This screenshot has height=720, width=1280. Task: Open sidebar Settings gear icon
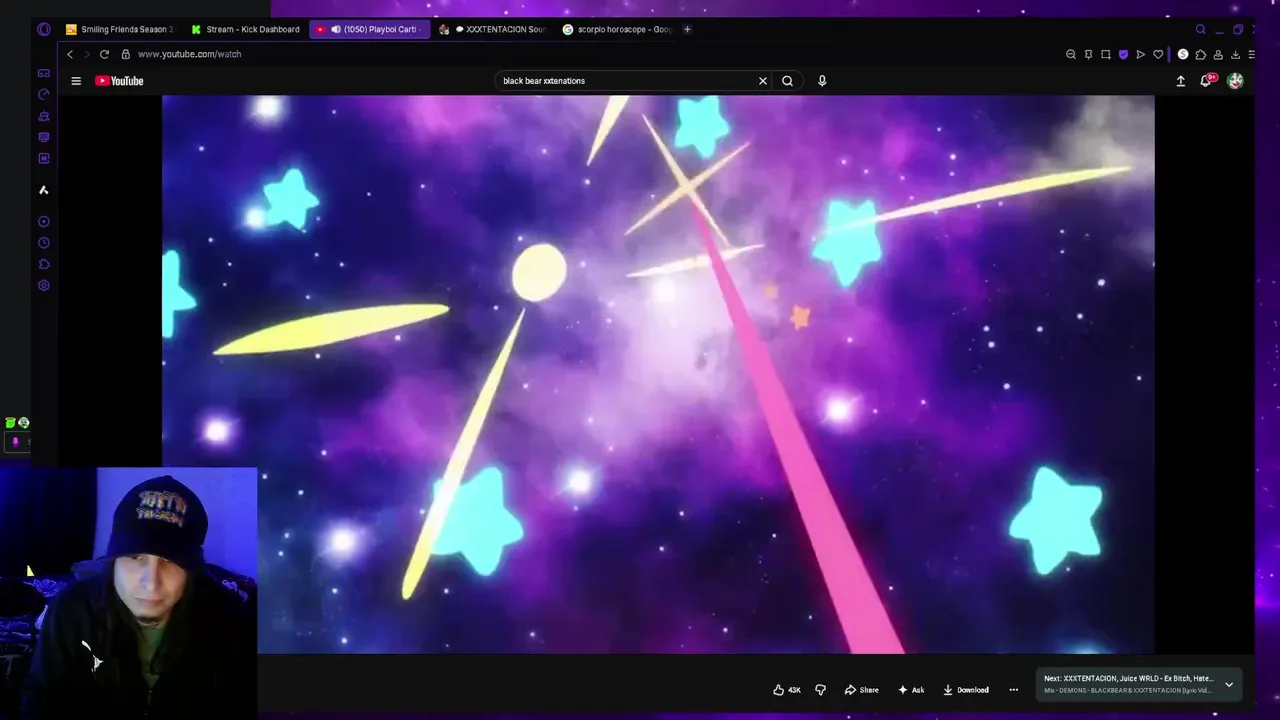point(44,286)
